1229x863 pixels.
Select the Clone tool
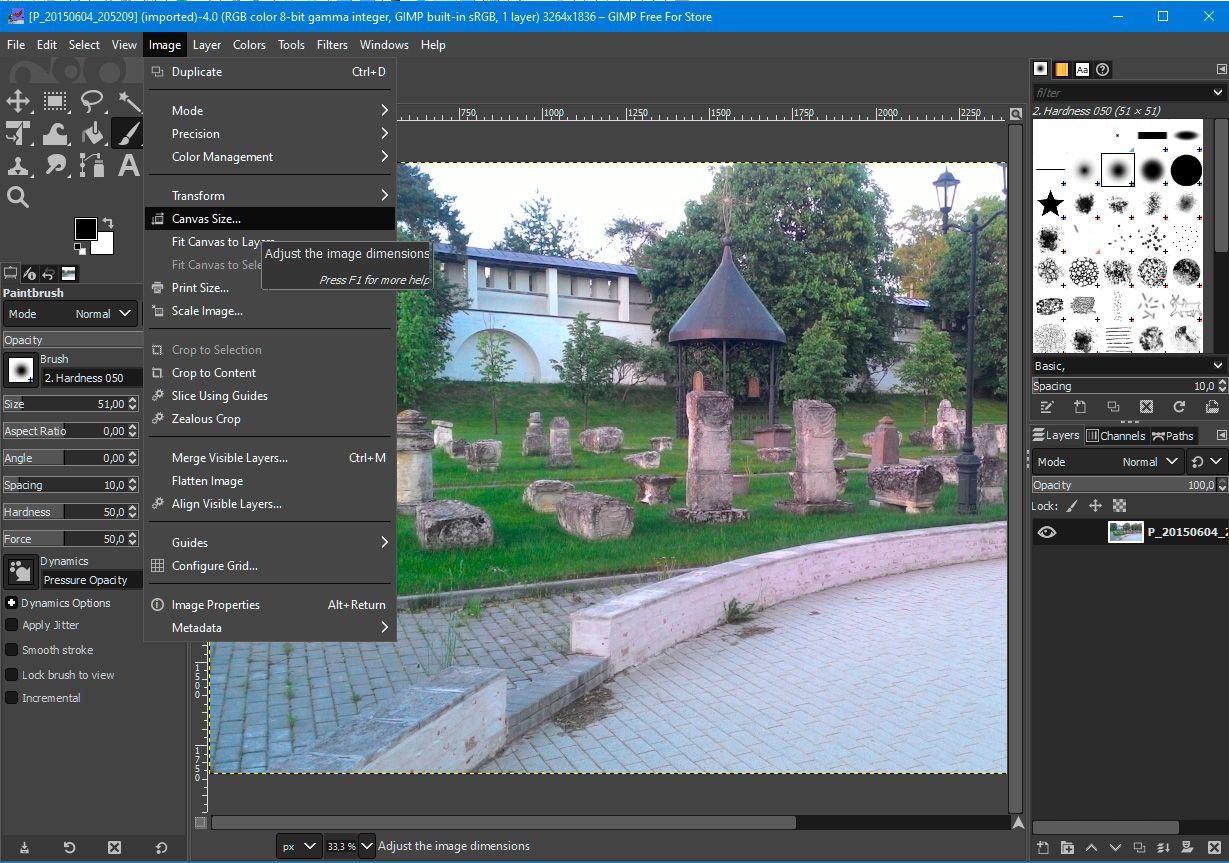[18, 166]
